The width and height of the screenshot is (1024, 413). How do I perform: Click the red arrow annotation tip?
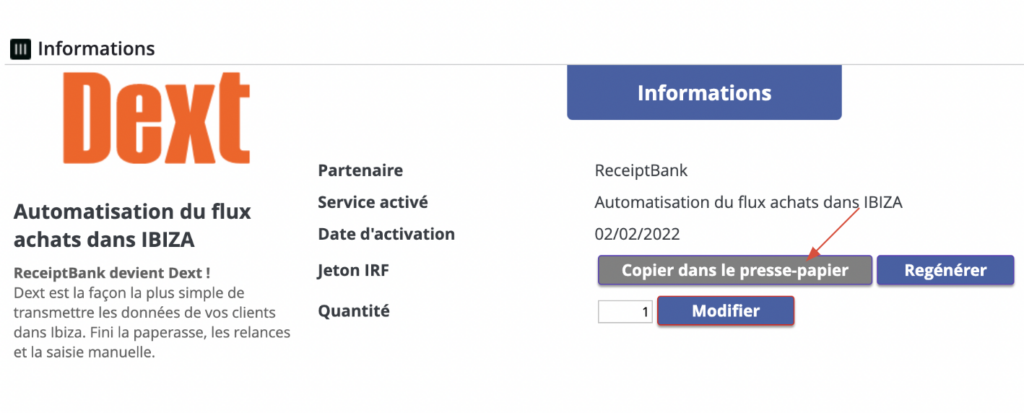(811, 256)
